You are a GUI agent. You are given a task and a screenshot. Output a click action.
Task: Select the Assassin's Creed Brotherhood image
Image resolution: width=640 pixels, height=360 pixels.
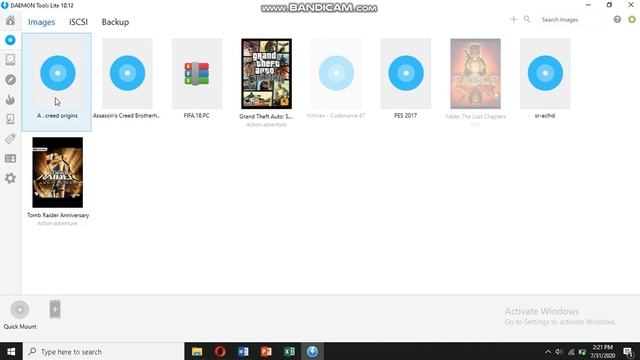(x=127, y=73)
